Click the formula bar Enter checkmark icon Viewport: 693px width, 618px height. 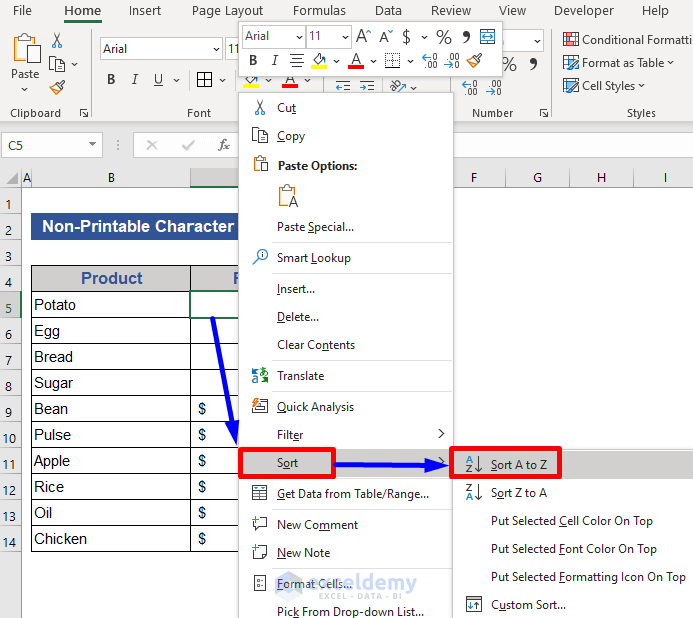click(188, 145)
